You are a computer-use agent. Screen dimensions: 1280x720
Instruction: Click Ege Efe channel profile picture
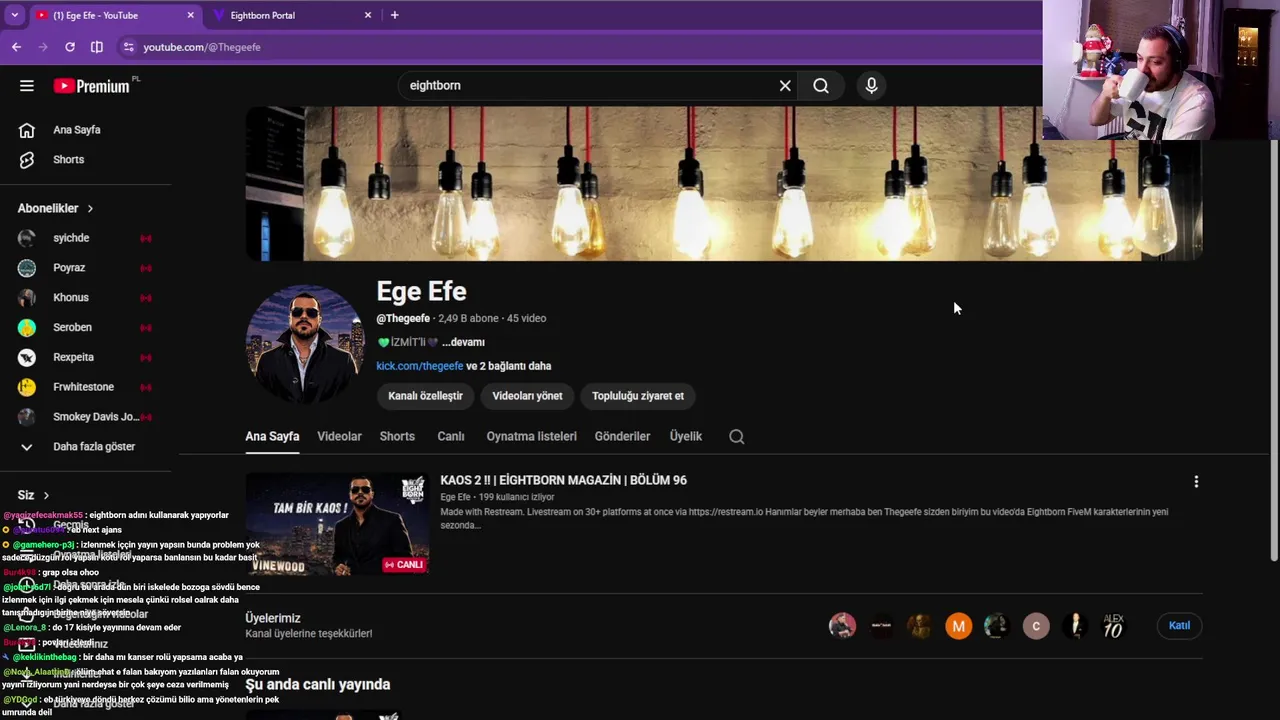pyautogui.click(x=304, y=345)
